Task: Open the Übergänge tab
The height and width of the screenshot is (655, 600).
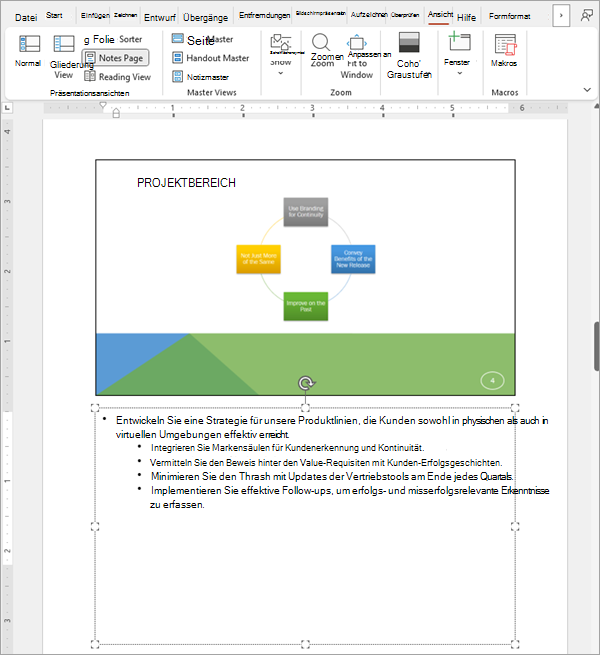Action: coord(206,17)
